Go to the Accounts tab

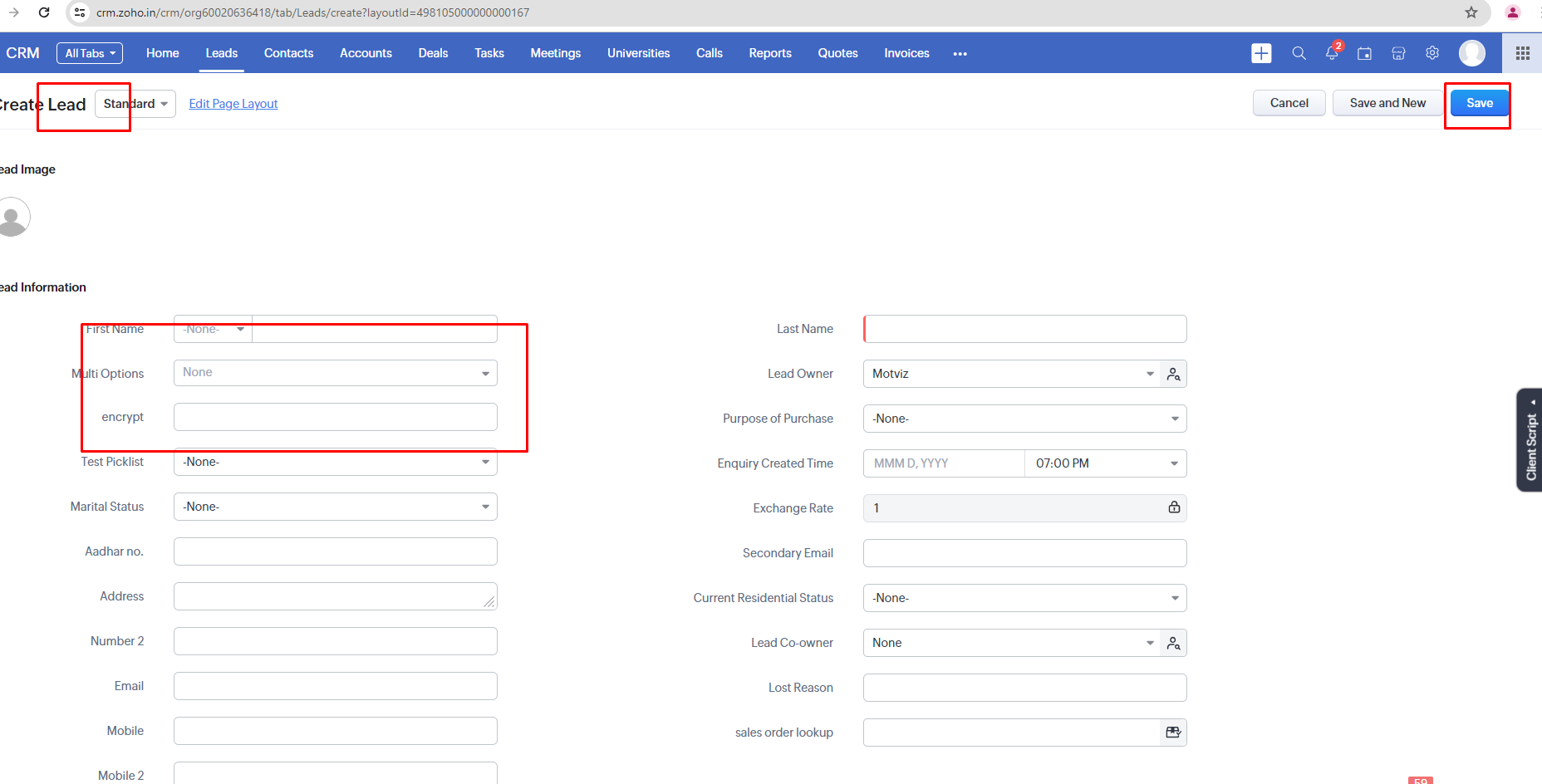click(366, 53)
